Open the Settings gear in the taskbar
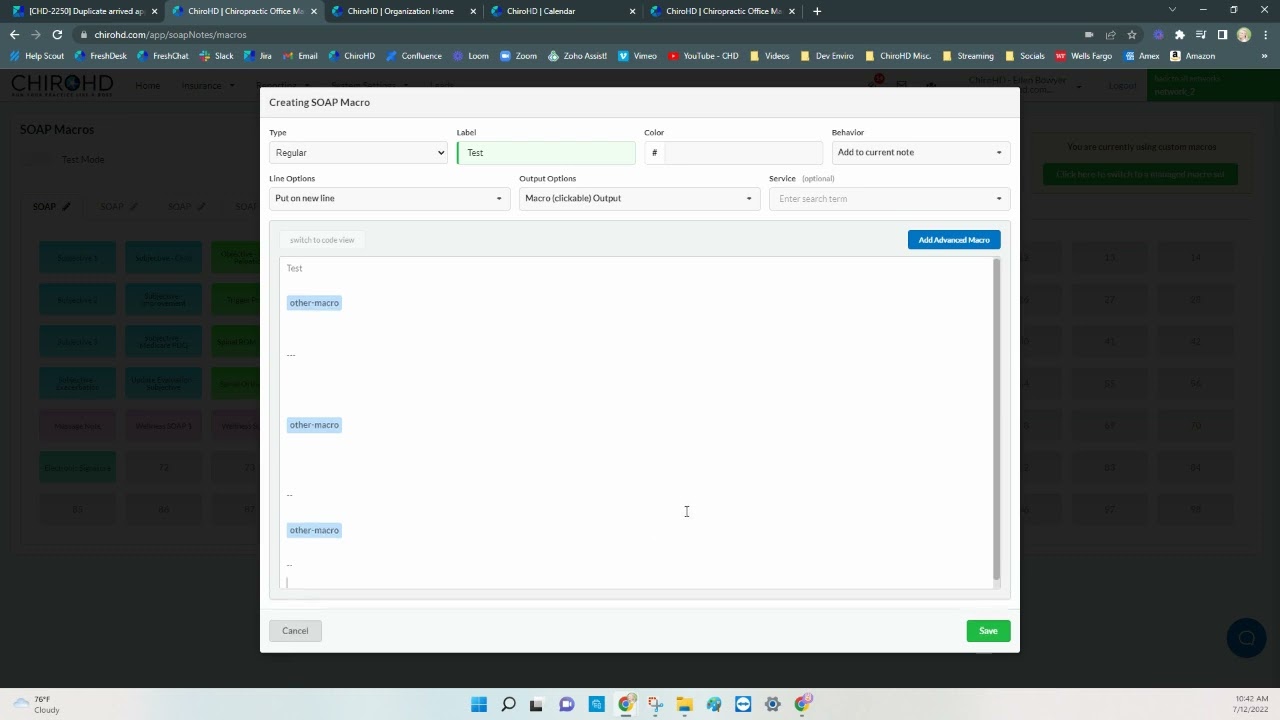Image resolution: width=1280 pixels, height=720 pixels. (772, 704)
